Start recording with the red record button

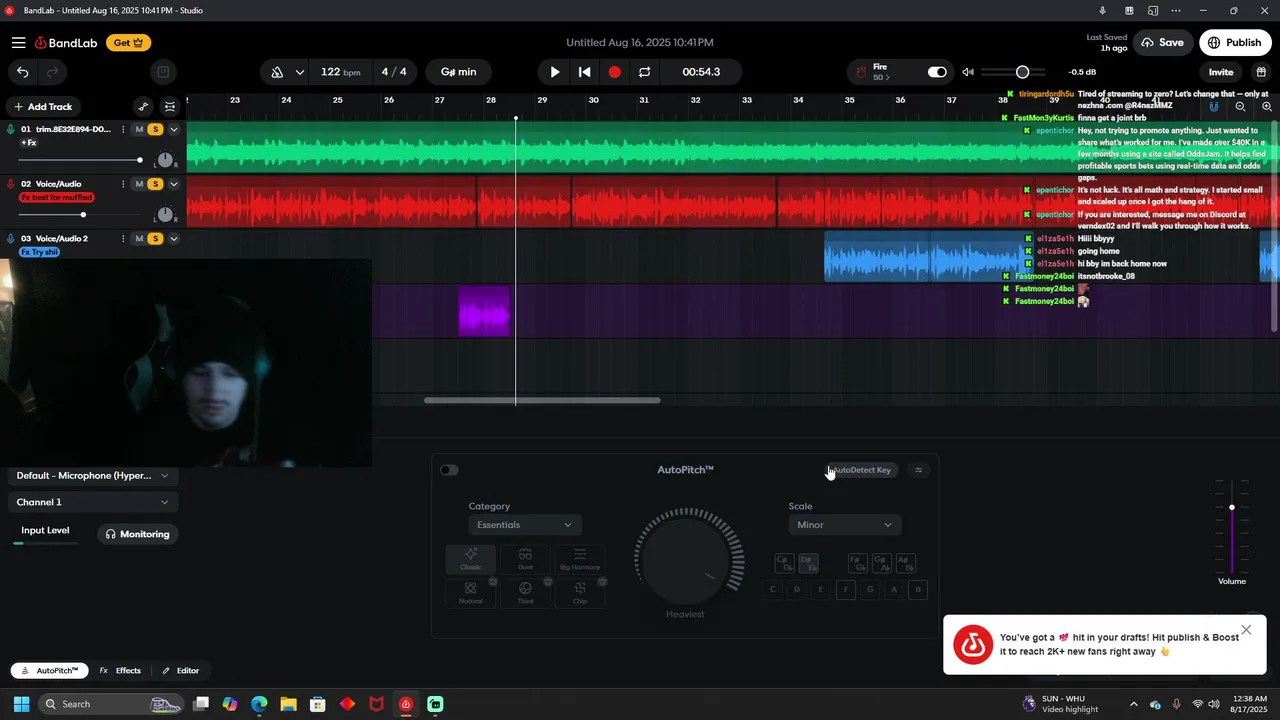pyautogui.click(x=615, y=72)
